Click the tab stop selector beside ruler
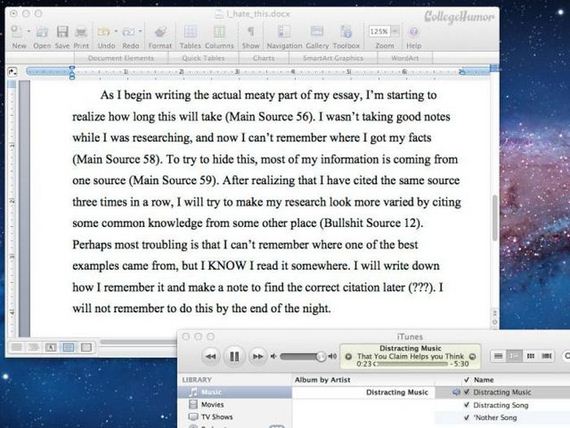The height and width of the screenshot is (428, 570). pos(12,72)
